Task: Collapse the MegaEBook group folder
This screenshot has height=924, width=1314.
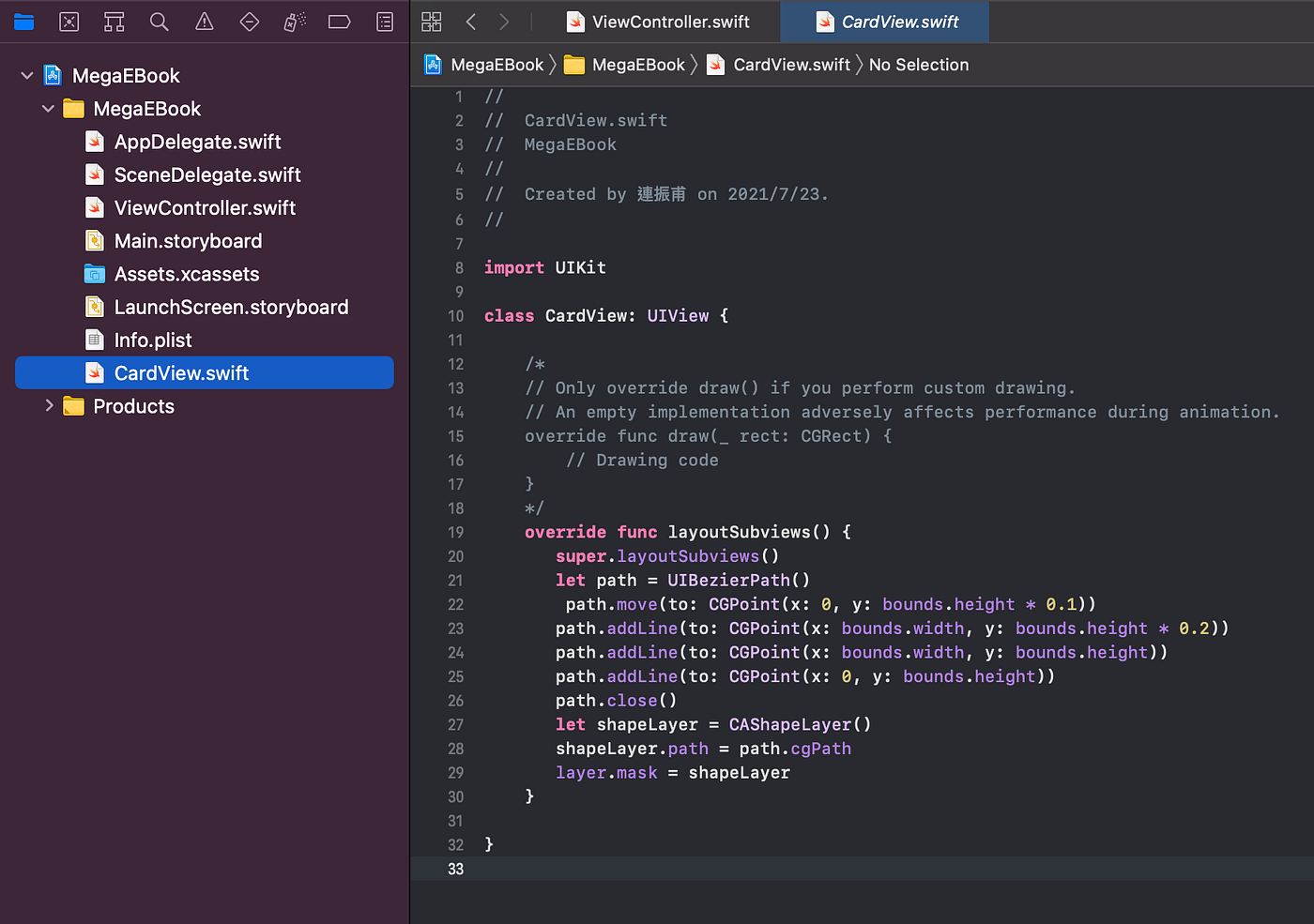Action: (48, 108)
